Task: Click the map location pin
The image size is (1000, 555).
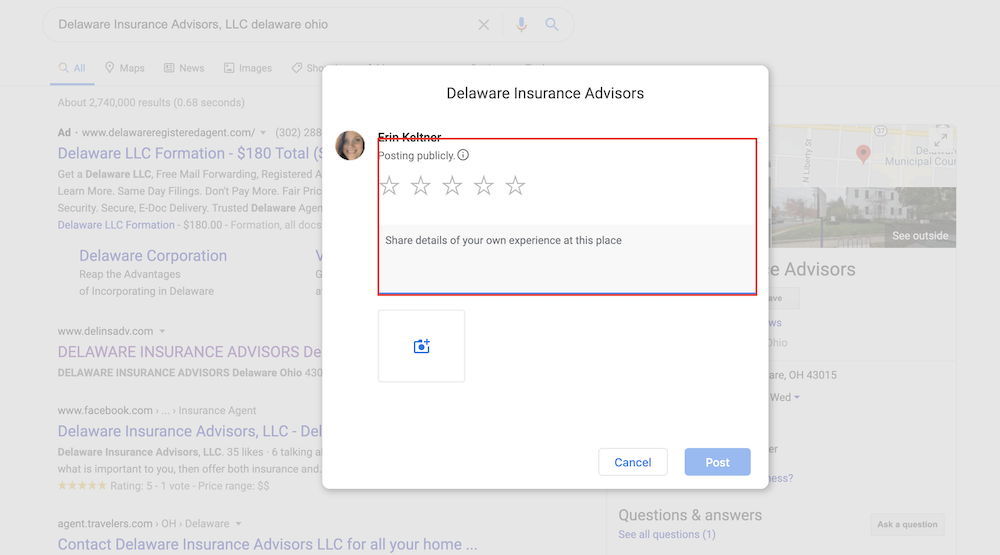Action: click(863, 153)
